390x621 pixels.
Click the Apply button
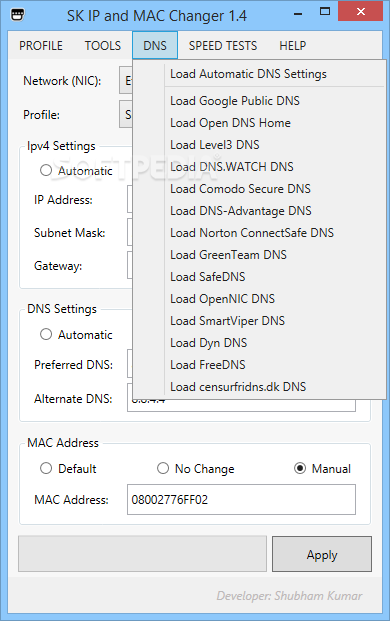coord(322,554)
